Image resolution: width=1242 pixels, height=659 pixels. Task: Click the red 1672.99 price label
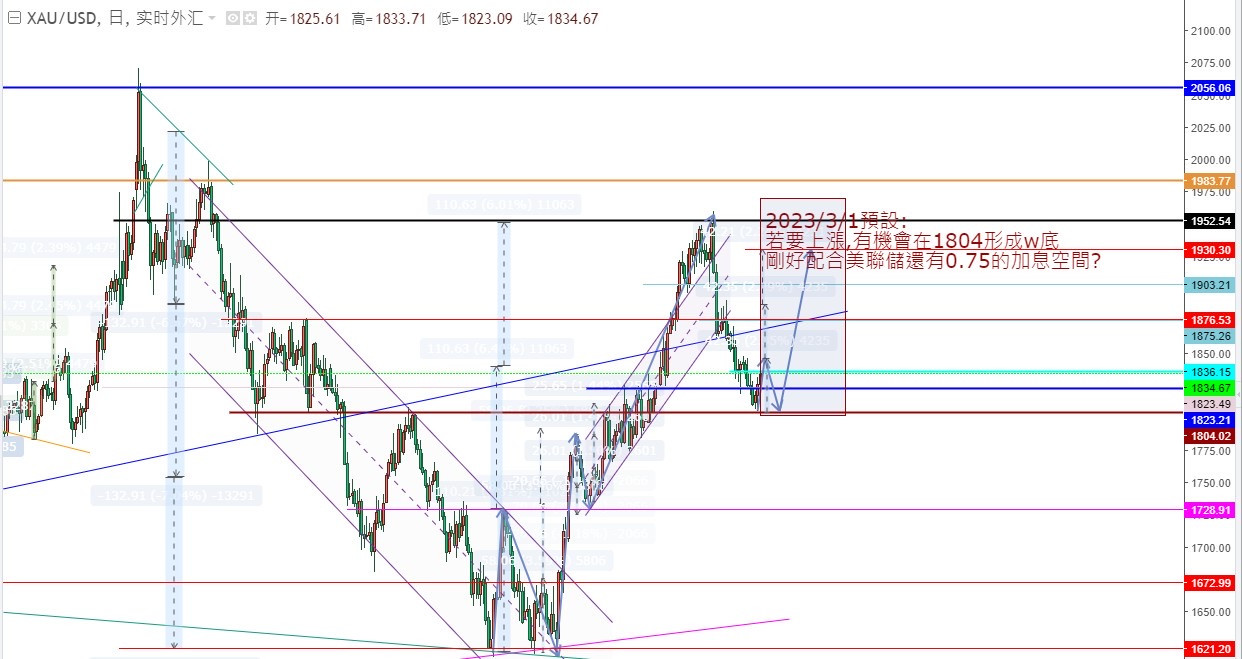coord(1211,582)
